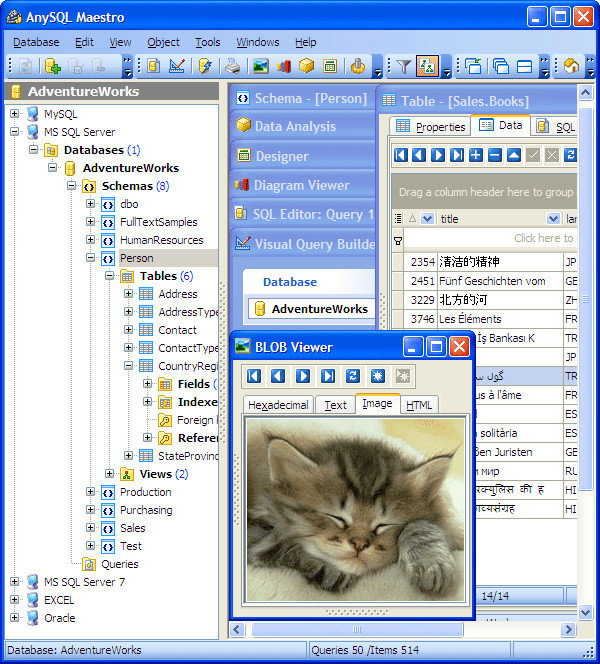Image resolution: width=600 pixels, height=664 pixels.
Task: Expand the dbo schema node
Action: [x=90, y=204]
